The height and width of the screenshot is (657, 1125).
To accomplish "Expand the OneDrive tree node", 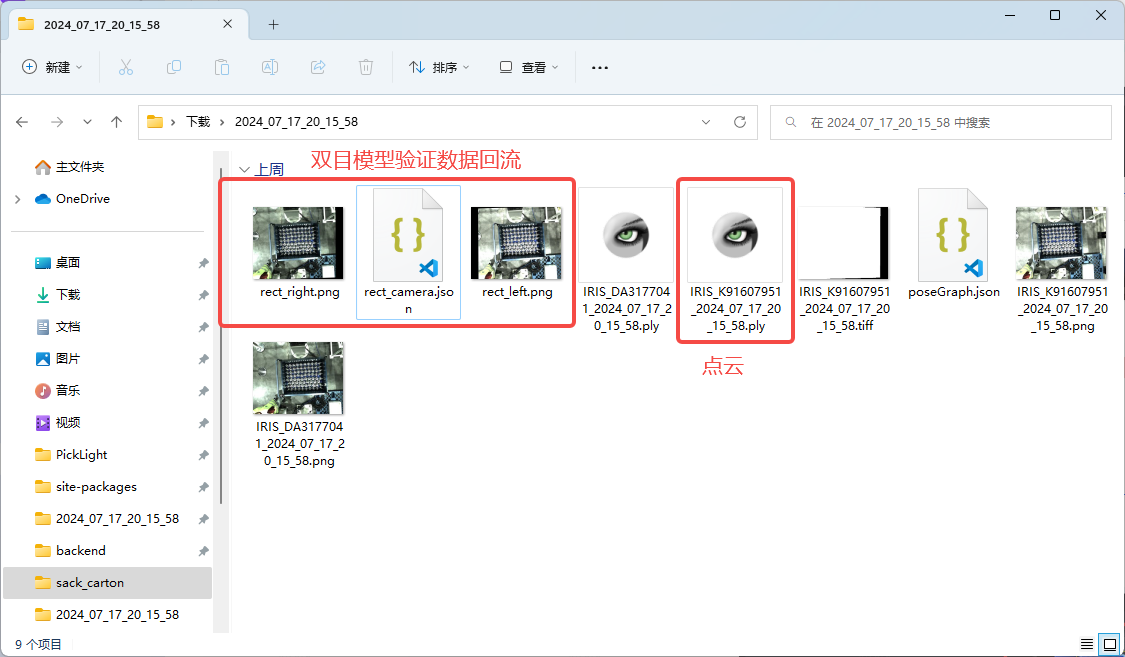I will coord(18,199).
